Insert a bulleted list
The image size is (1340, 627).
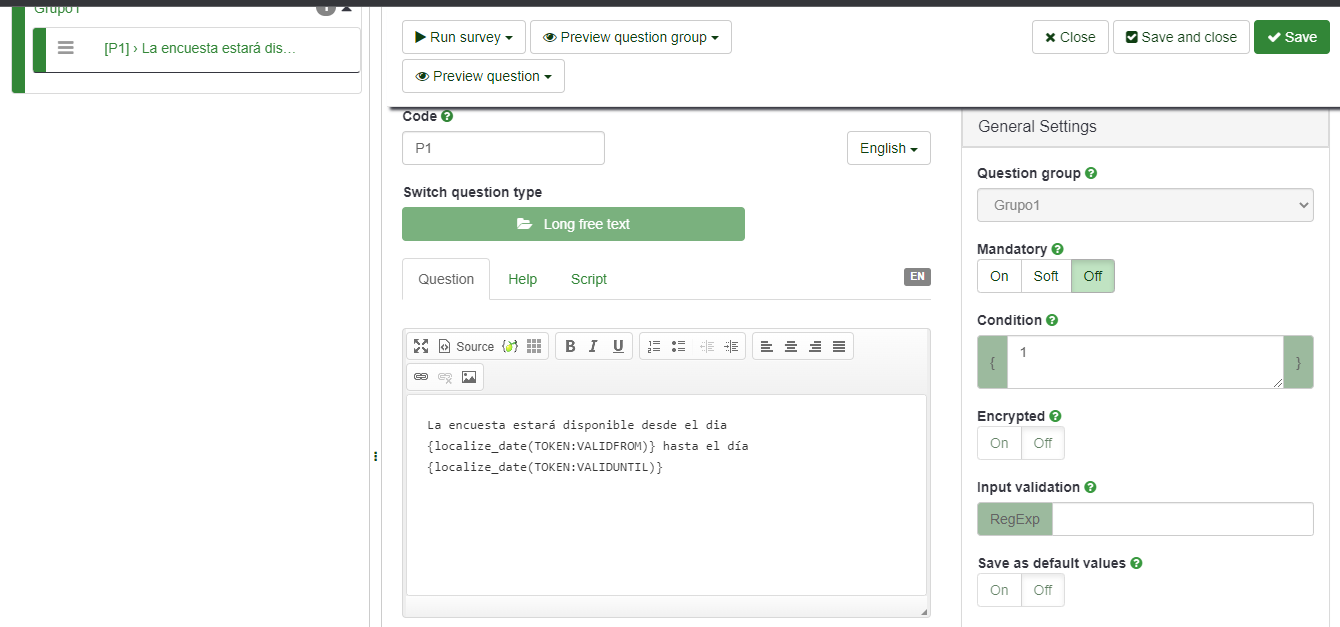point(679,346)
